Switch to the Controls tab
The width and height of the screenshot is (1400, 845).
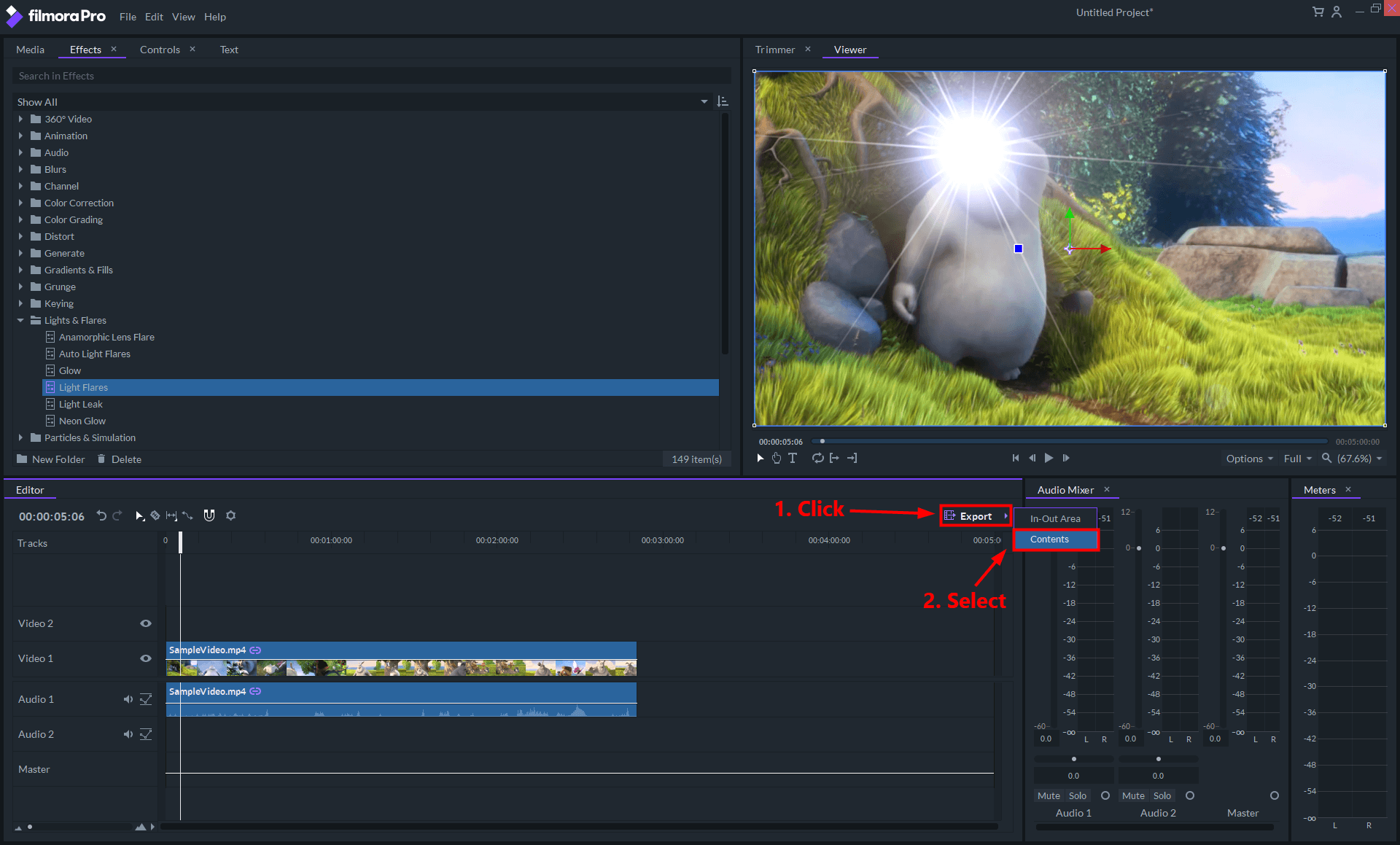pos(160,48)
